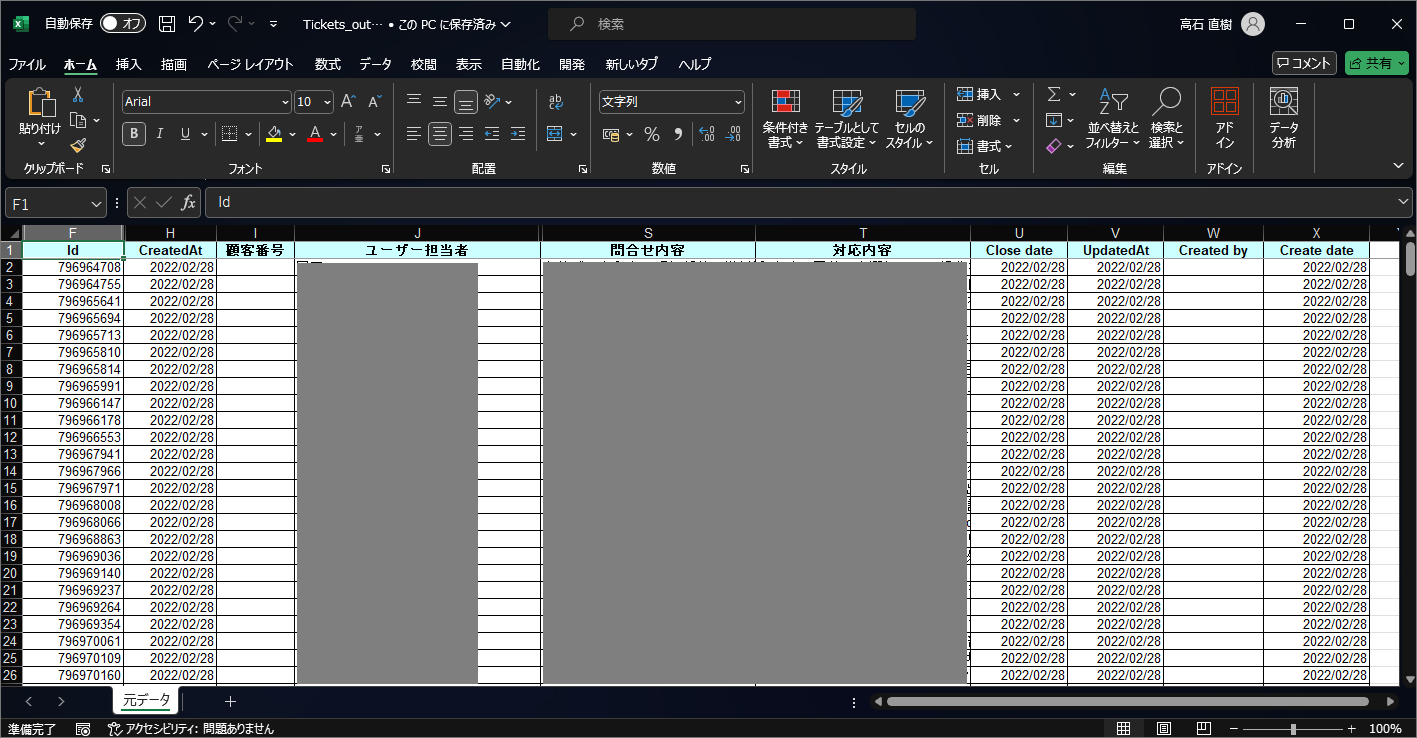1417x738 pixels.
Task: Open the Data Analysis tool
Action: [1284, 118]
